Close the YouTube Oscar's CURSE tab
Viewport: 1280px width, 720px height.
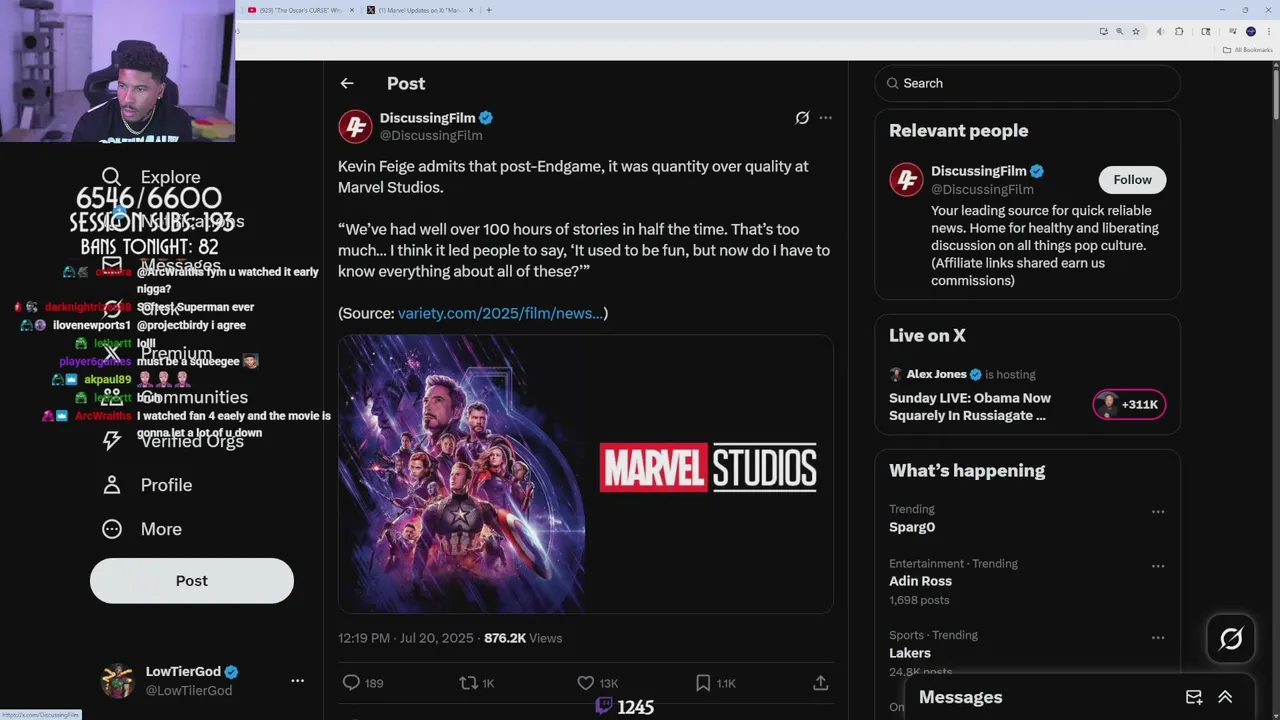tap(352, 10)
